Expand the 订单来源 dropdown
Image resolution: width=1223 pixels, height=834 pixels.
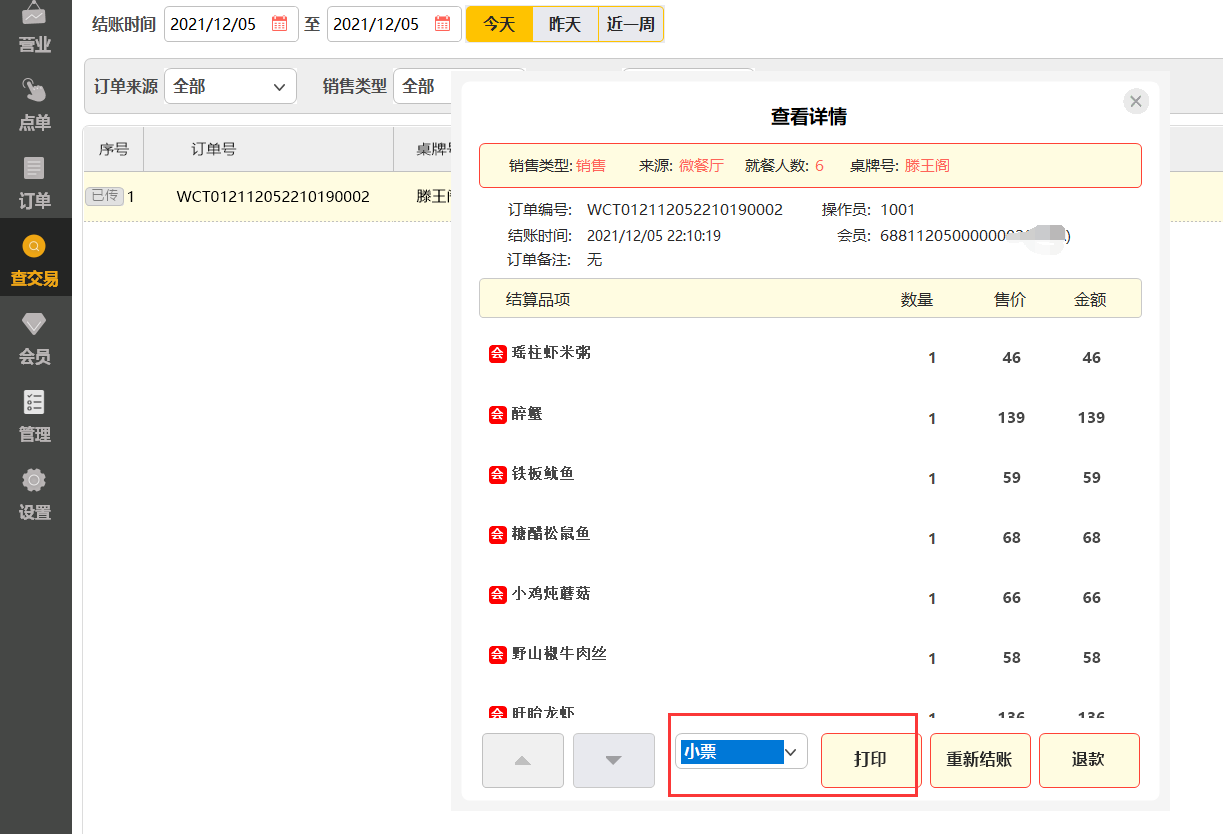pos(230,87)
